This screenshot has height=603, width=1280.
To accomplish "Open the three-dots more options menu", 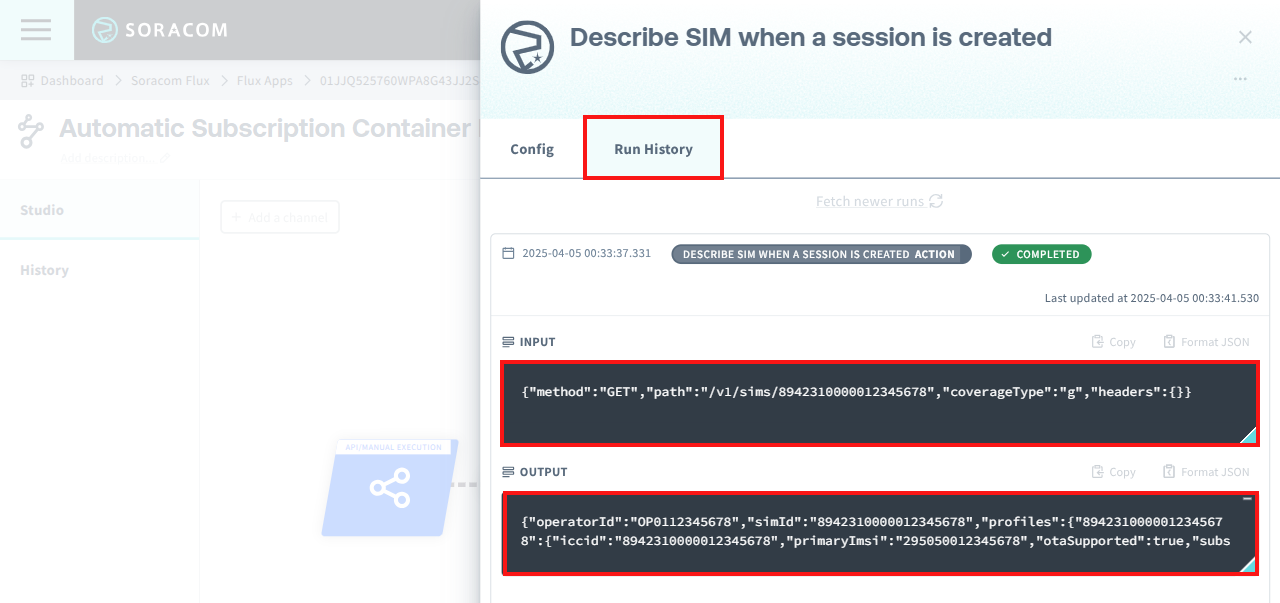I will (1240, 79).
